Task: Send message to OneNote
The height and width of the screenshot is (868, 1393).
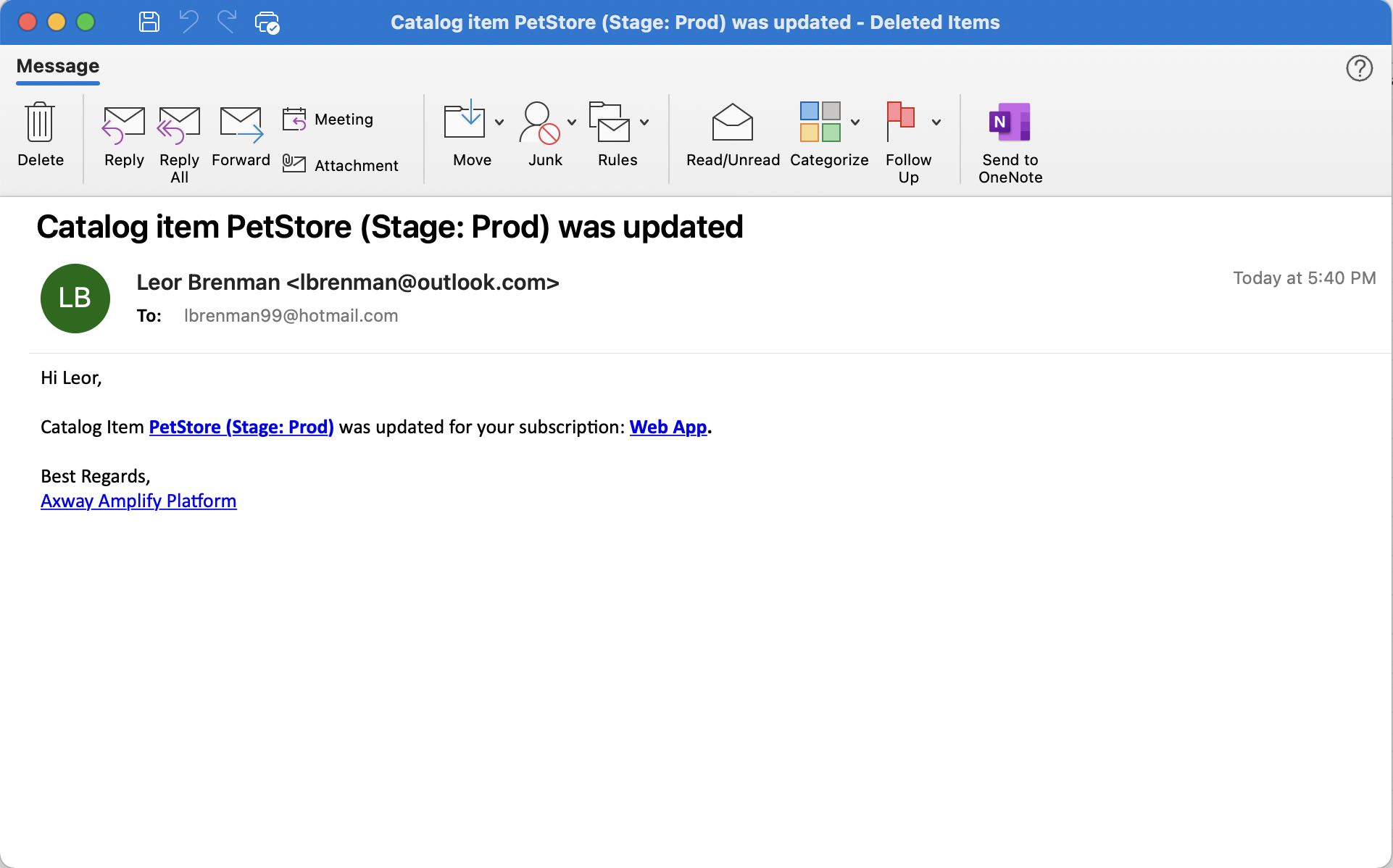Action: click(x=1010, y=143)
